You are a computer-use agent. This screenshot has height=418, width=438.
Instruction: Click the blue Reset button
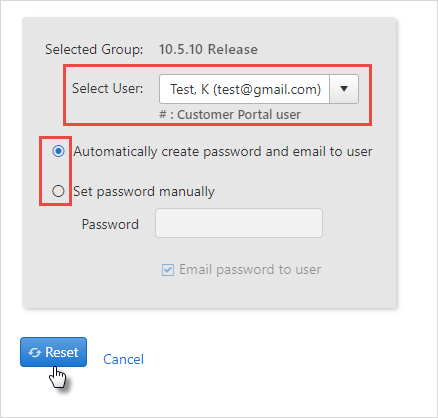53,352
